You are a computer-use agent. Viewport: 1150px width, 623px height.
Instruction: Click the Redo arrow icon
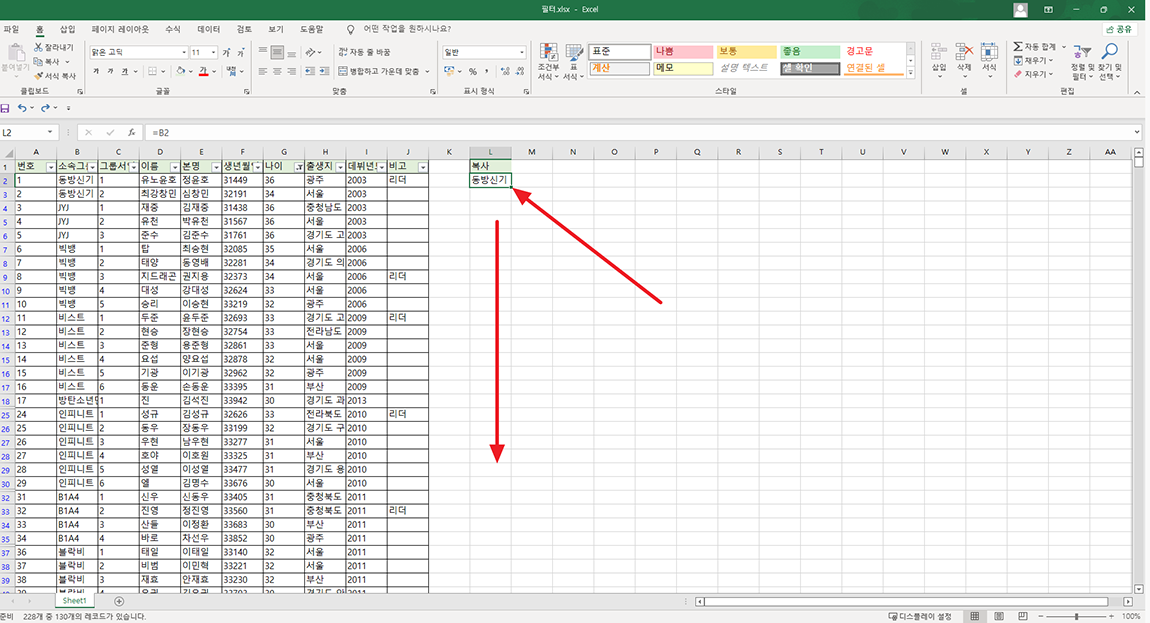[x=45, y=108]
